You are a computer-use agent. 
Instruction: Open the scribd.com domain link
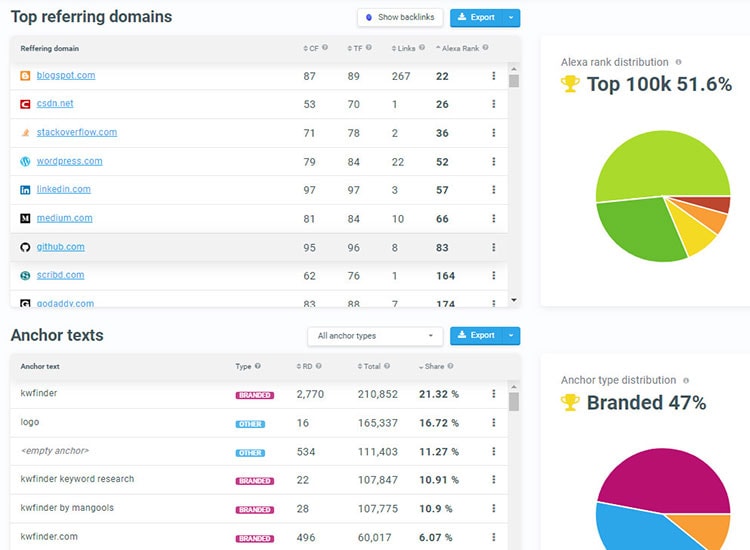coord(60,275)
